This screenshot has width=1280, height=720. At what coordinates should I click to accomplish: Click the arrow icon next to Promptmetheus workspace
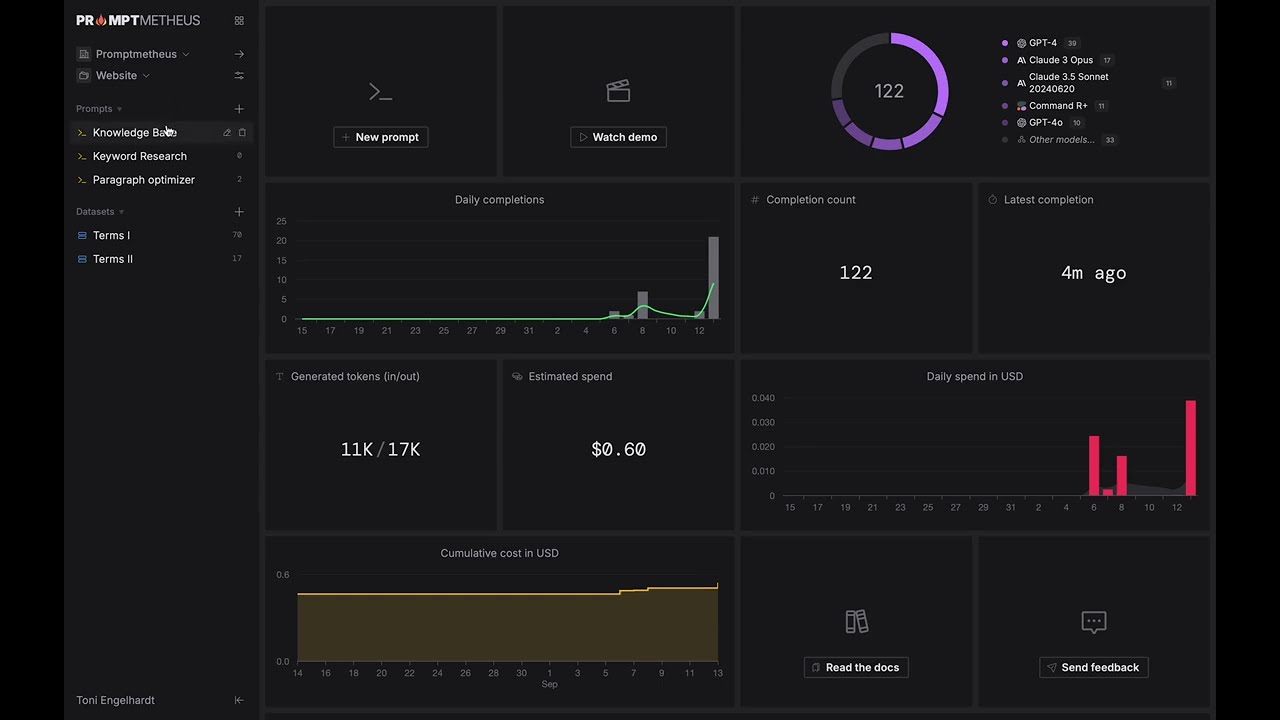pyautogui.click(x=239, y=54)
